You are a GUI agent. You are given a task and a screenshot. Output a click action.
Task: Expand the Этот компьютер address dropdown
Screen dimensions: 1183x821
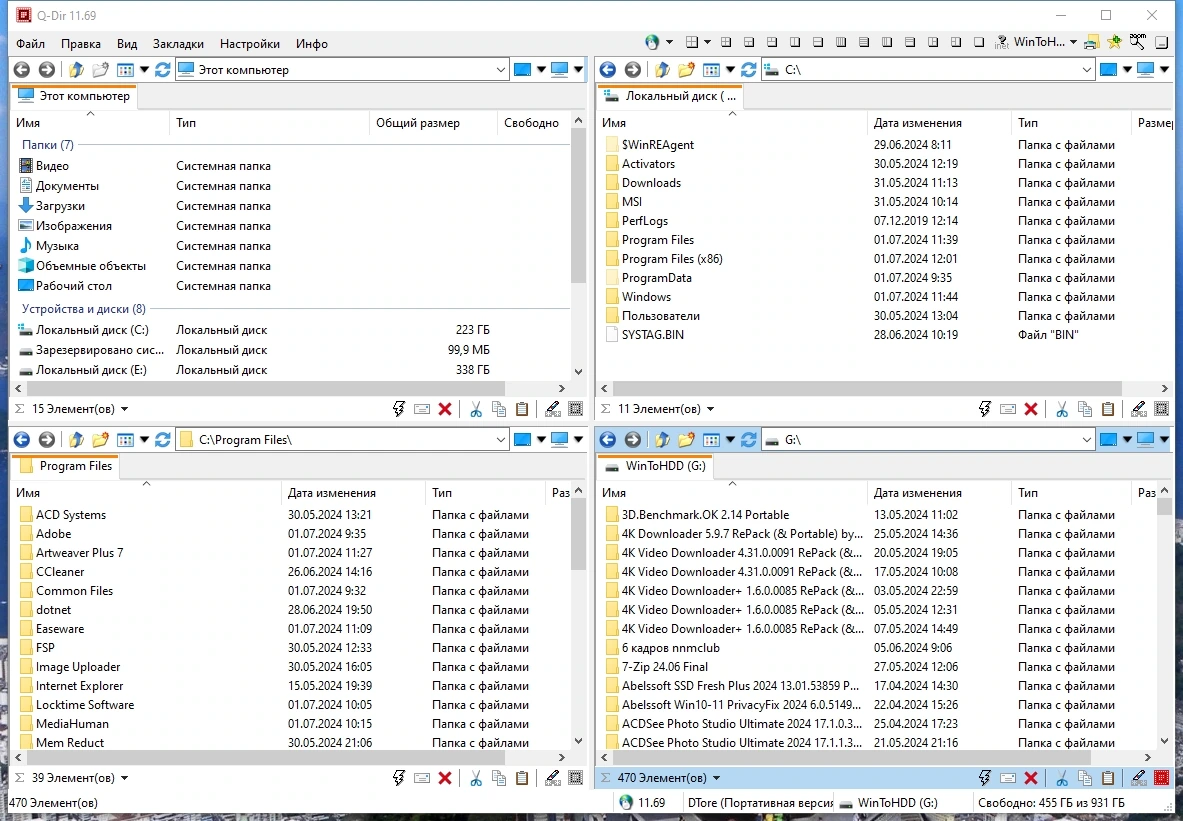coord(501,69)
